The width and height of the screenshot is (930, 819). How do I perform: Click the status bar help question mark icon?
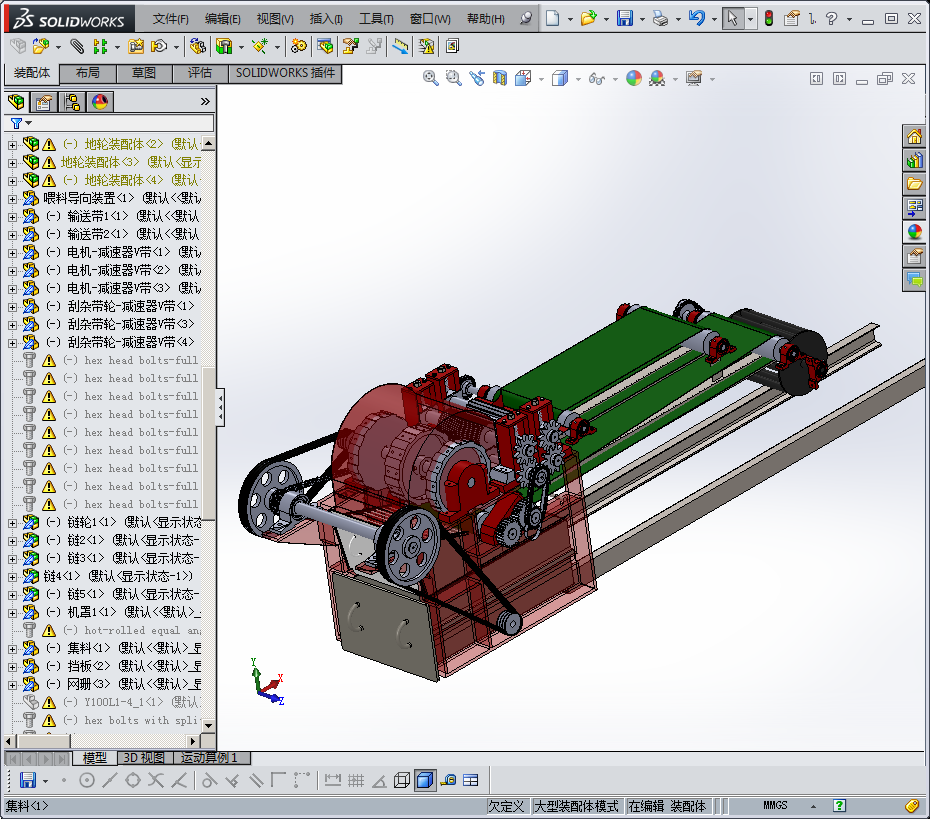coord(839,805)
